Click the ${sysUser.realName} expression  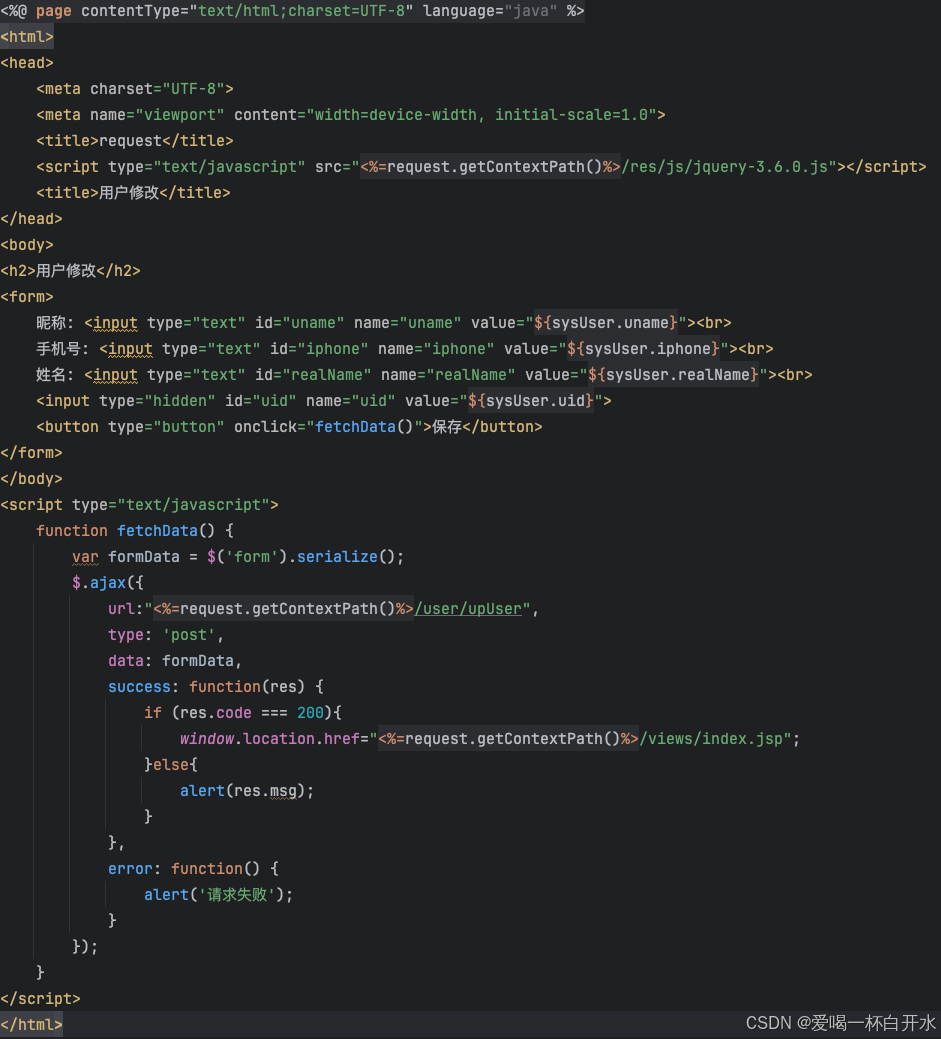tap(673, 374)
